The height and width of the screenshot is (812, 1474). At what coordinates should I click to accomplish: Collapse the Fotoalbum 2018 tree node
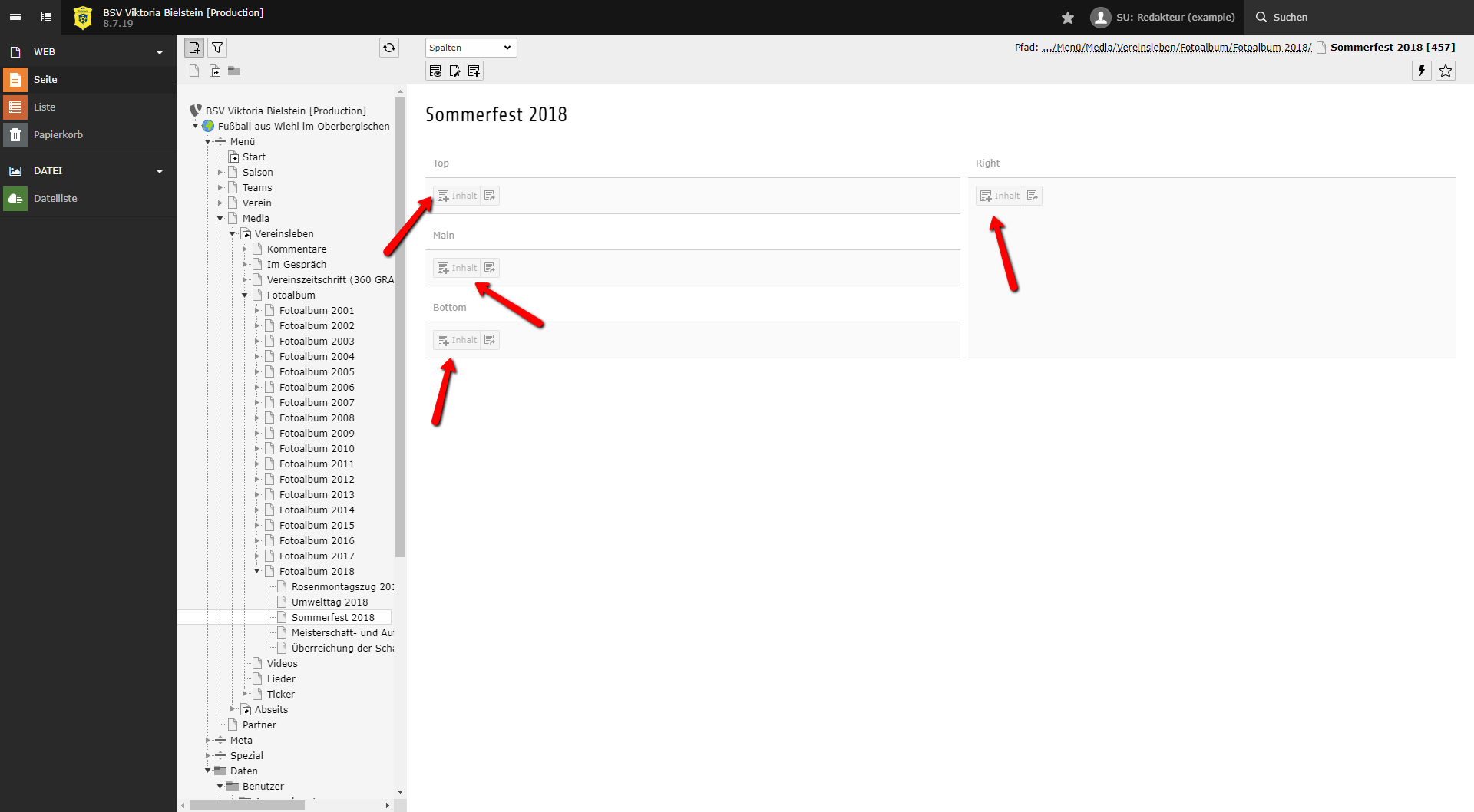[257, 571]
